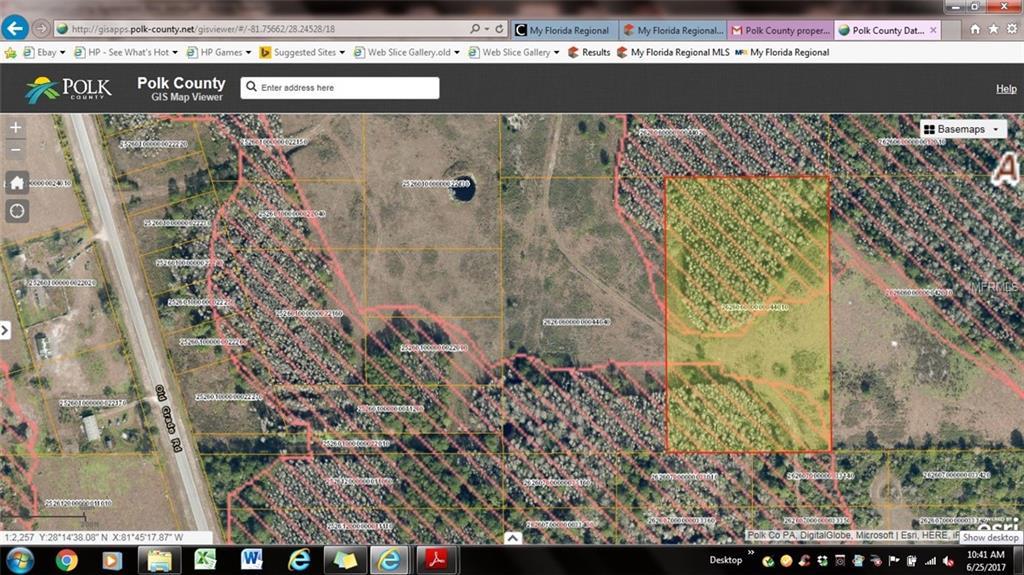This screenshot has height=575, width=1024.
Task: Open Excel from the taskbar
Action: tap(205, 560)
